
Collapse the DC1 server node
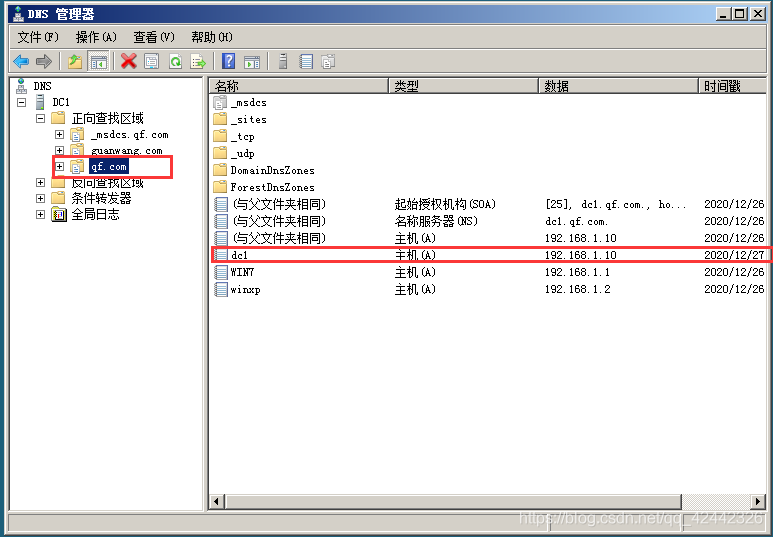[x=22, y=103]
